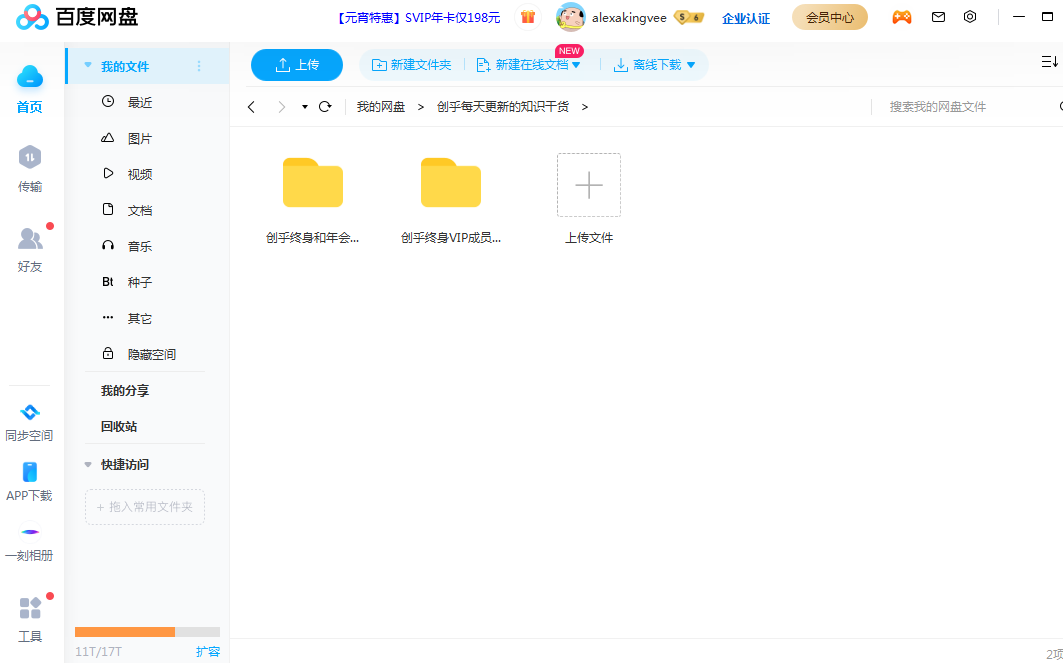Click the 扩容 (expand storage) link
The width and height of the screenshot is (1063, 663).
point(207,650)
